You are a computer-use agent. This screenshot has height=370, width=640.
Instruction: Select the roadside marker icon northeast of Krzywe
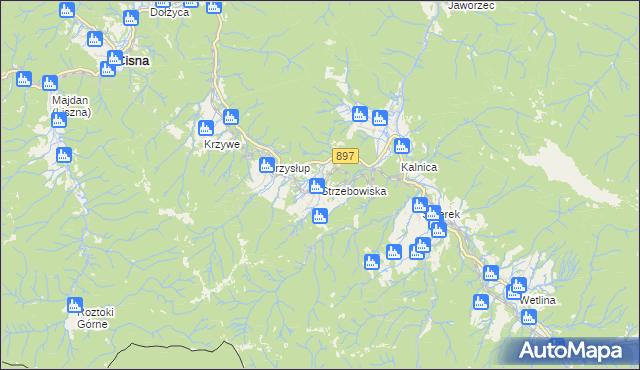231,117
